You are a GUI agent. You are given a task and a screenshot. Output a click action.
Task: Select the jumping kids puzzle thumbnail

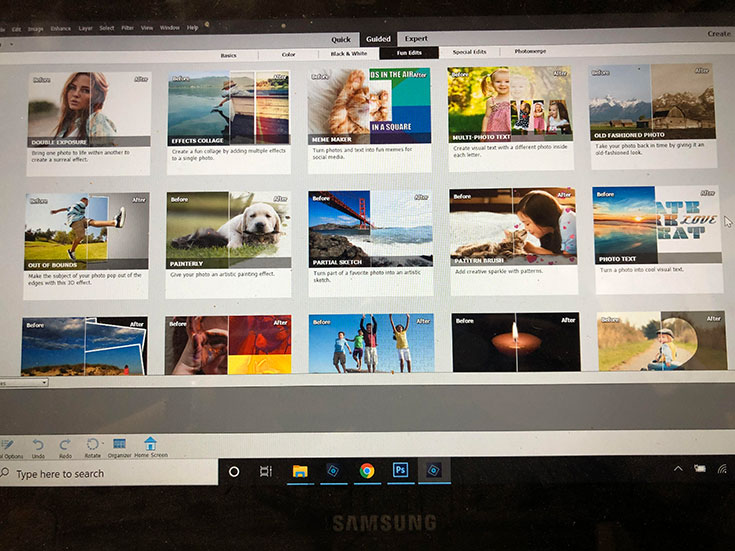click(371, 343)
